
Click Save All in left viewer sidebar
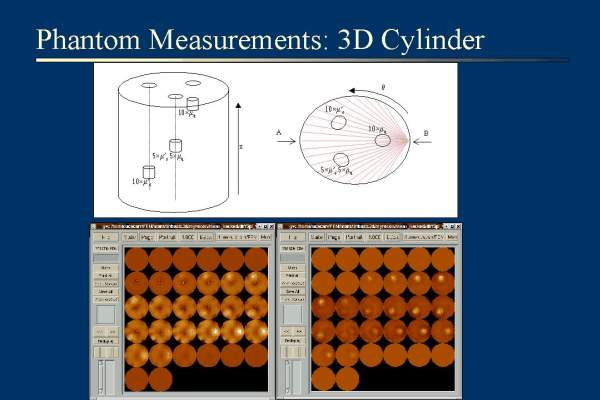coord(106,291)
